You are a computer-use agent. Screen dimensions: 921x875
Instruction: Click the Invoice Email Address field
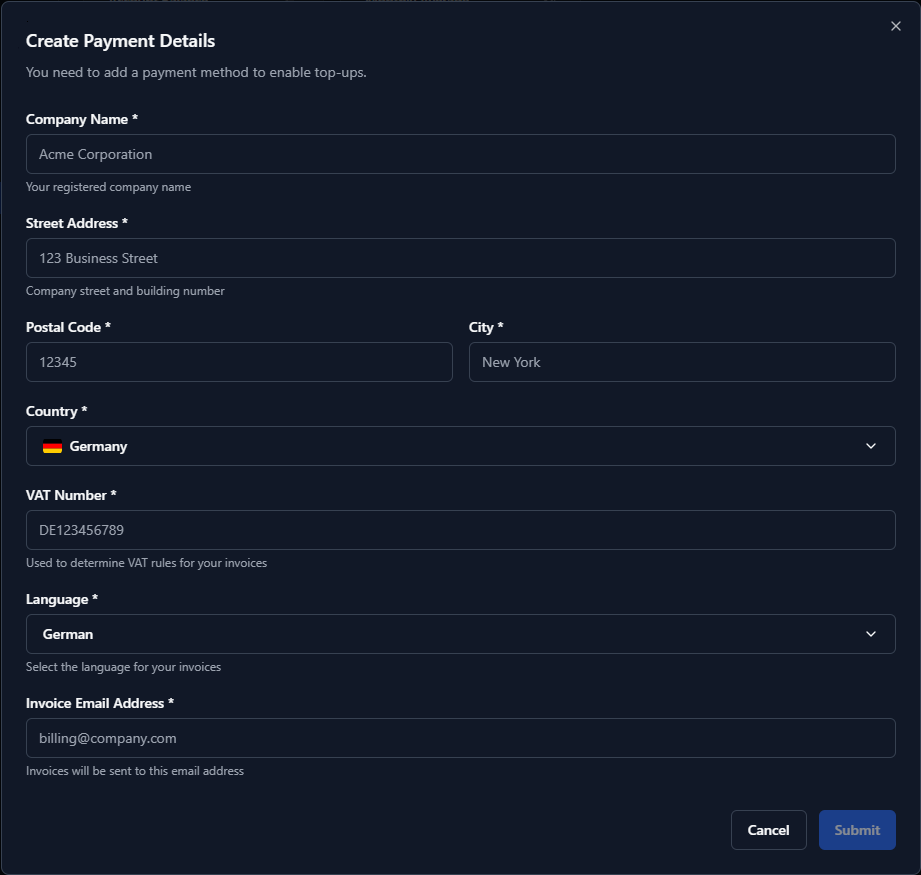coord(460,738)
